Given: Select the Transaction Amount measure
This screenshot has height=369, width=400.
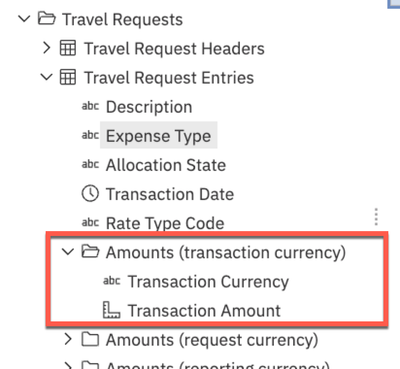Looking at the screenshot, I should pyautogui.click(x=204, y=310).
